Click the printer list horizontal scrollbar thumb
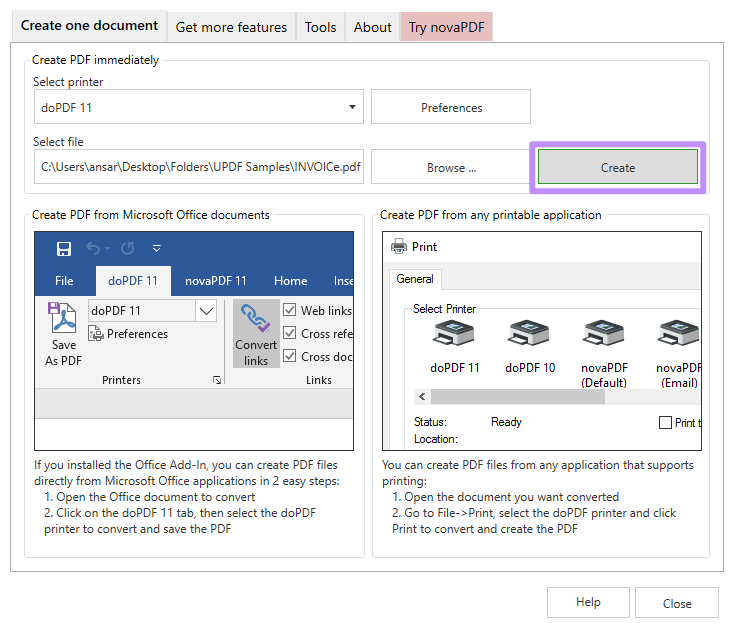 point(517,397)
